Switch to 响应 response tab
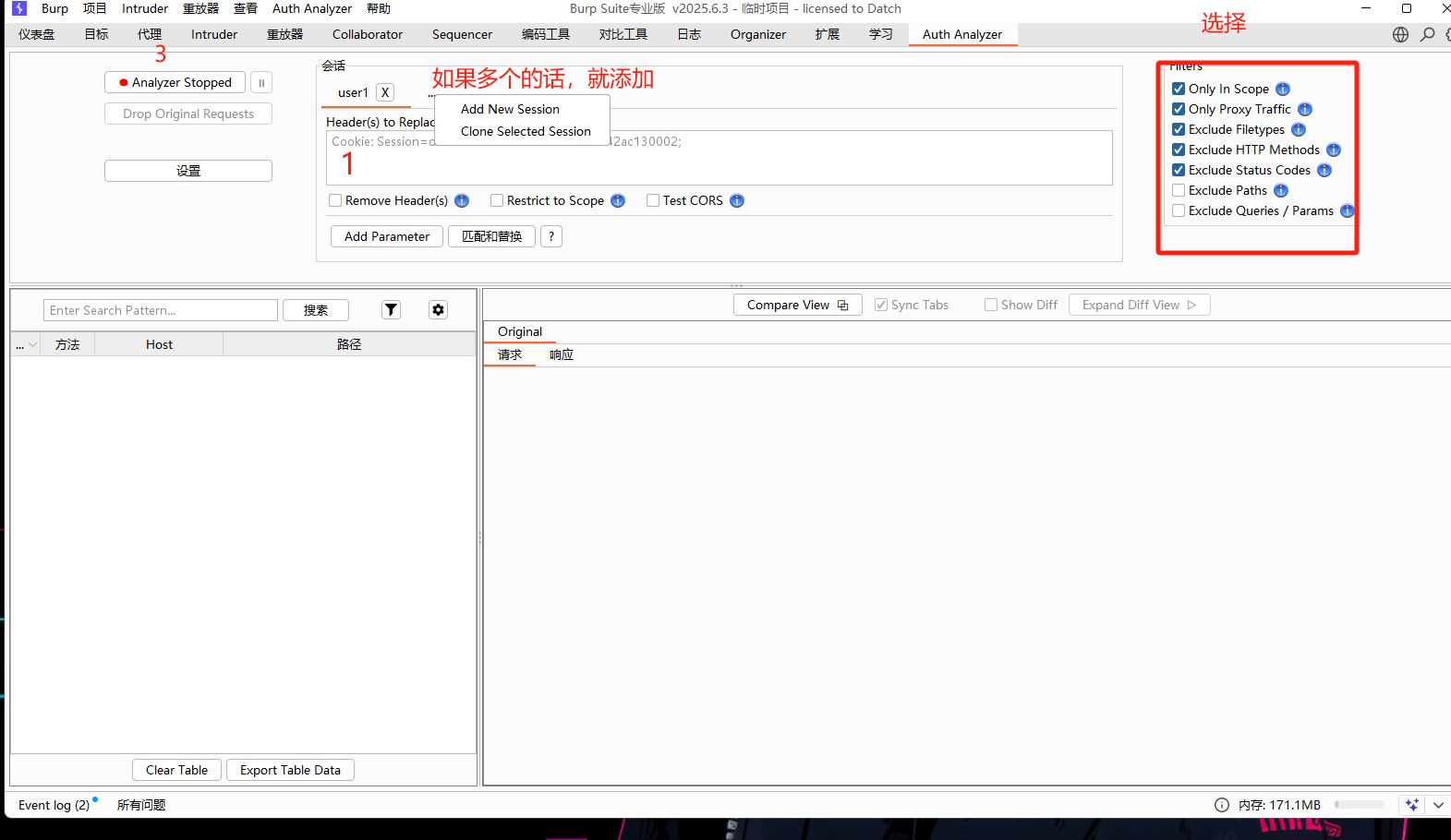The width and height of the screenshot is (1451, 840). click(562, 354)
